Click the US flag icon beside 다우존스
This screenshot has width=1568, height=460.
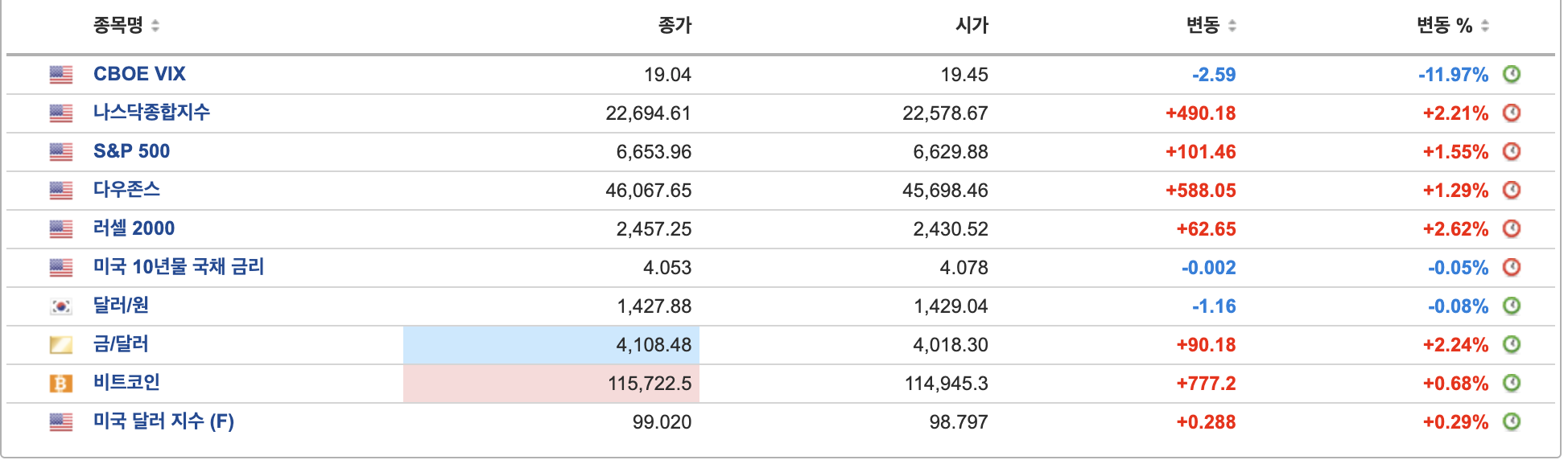pyautogui.click(x=61, y=191)
